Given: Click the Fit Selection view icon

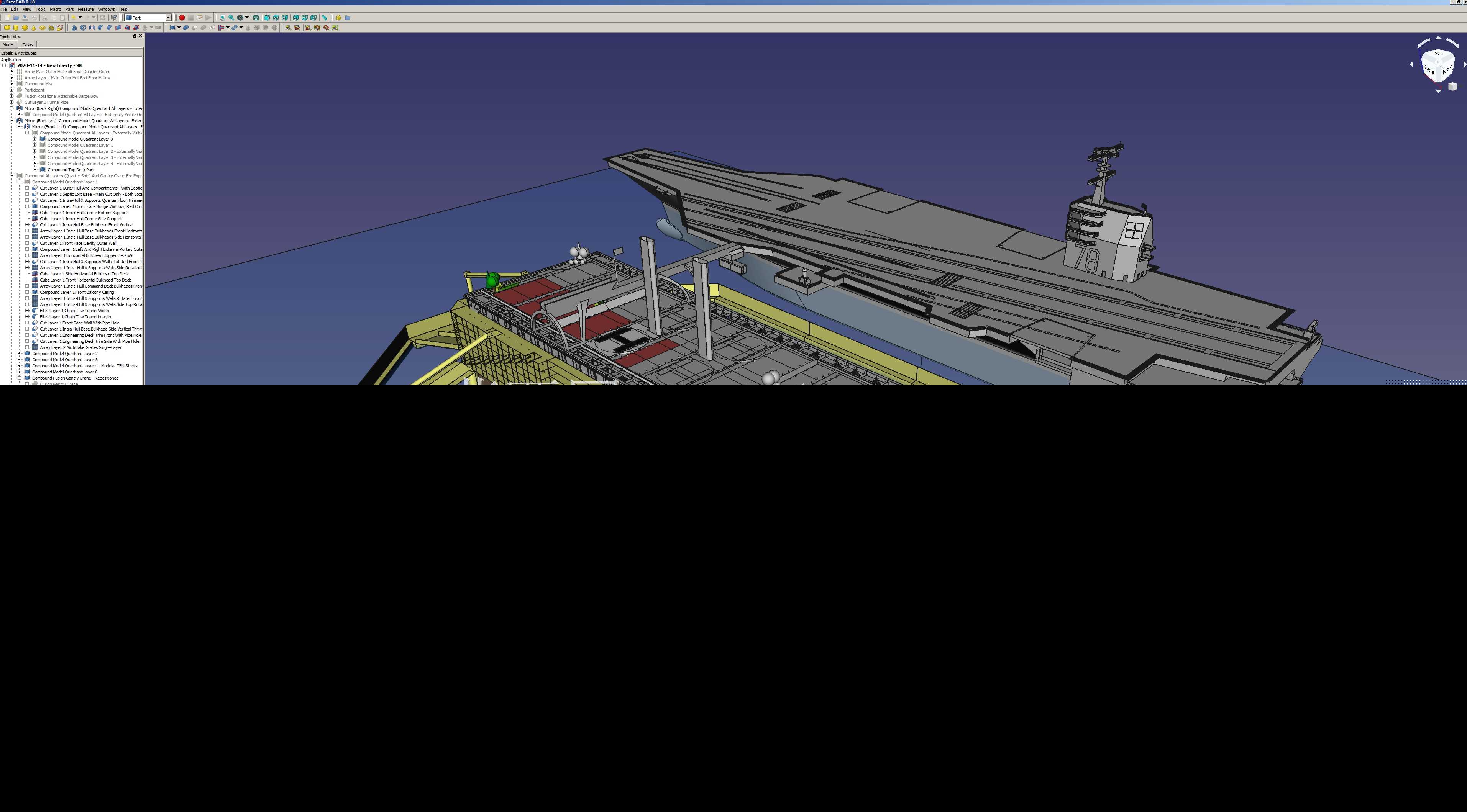Looking at the screenshot, I should point(231,18).
